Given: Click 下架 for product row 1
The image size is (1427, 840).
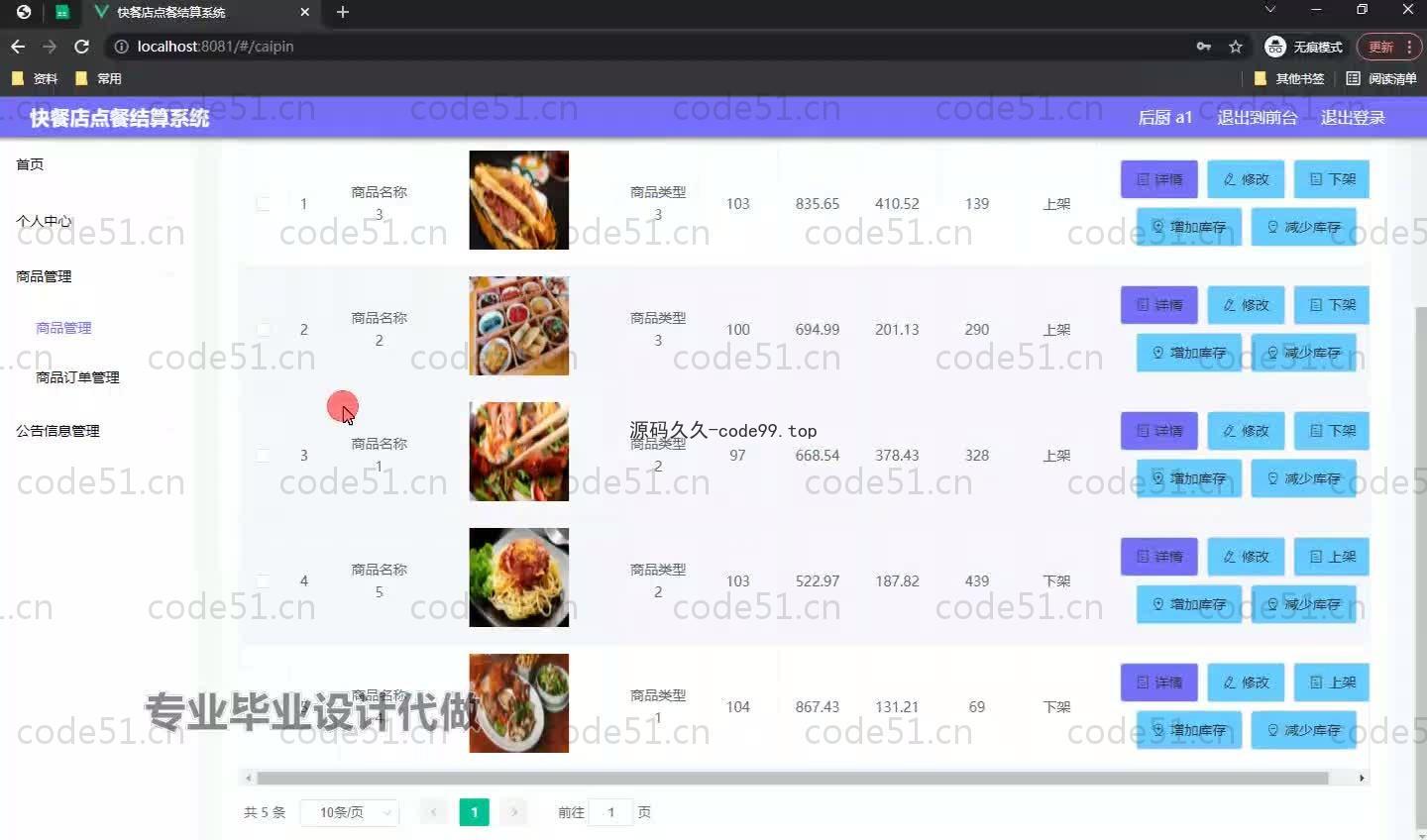Looking at the screenshot, I should click(1333, 179).
